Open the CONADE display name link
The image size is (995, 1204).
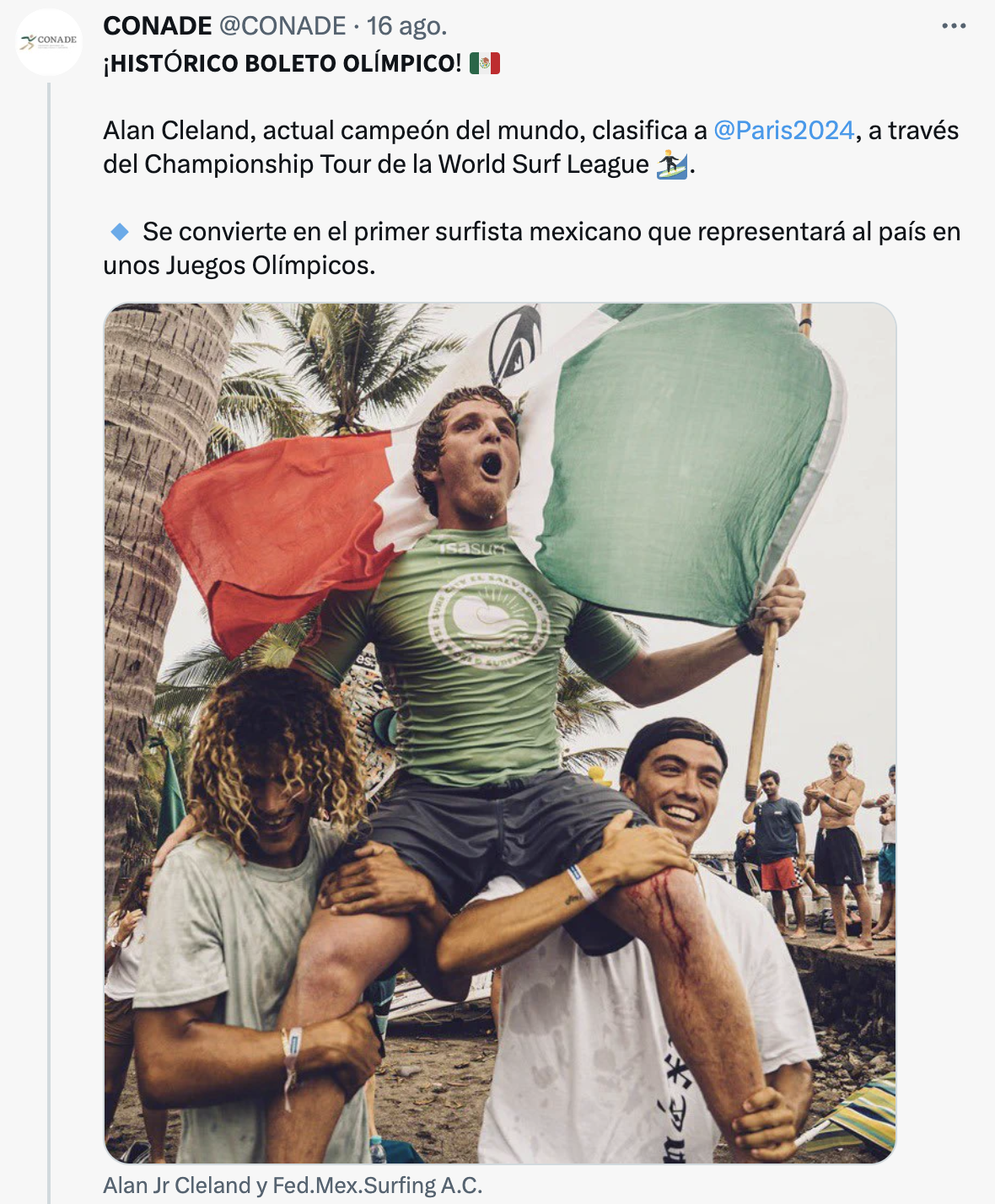click(x=157, y=26)
